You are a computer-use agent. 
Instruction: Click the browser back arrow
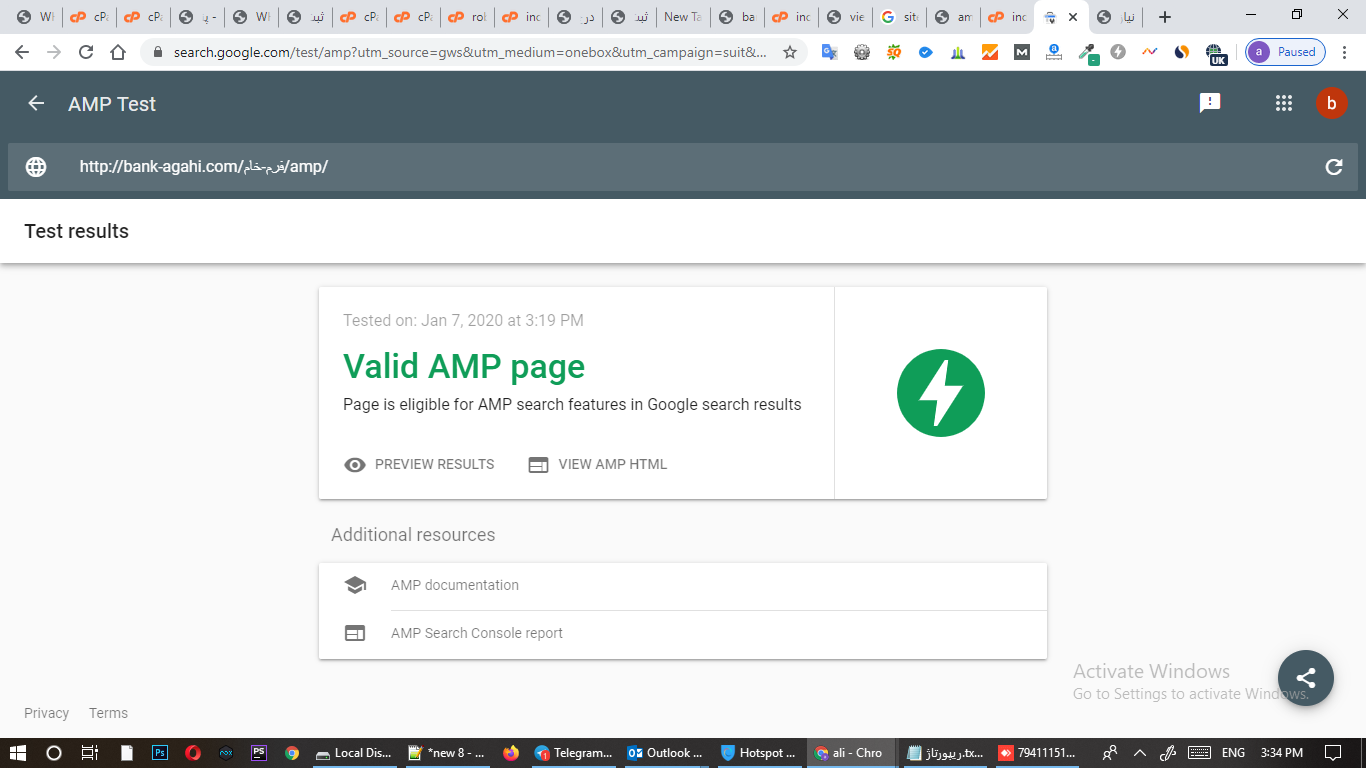click(x=22, y=52)
